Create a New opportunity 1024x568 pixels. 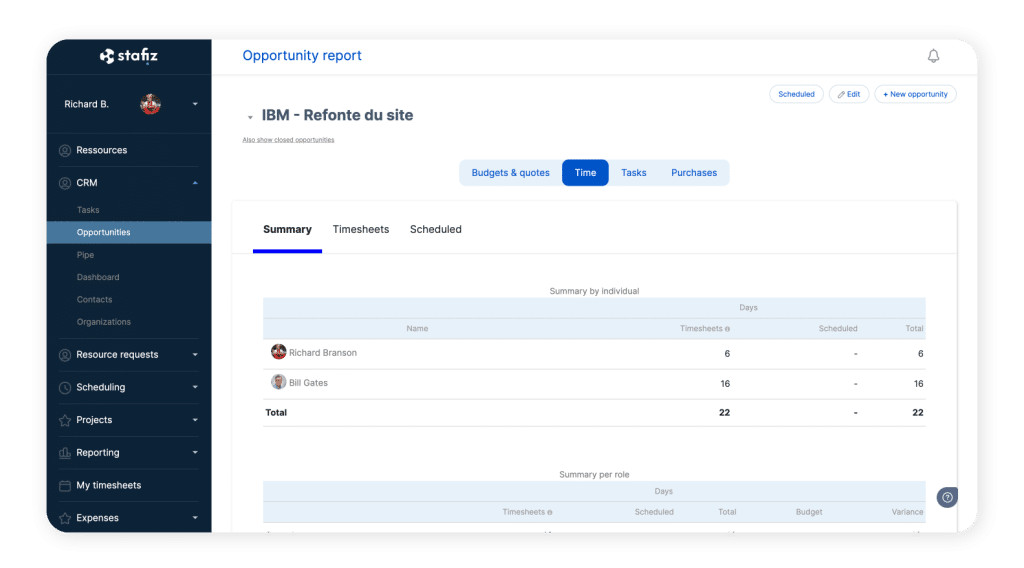point(915,94)
